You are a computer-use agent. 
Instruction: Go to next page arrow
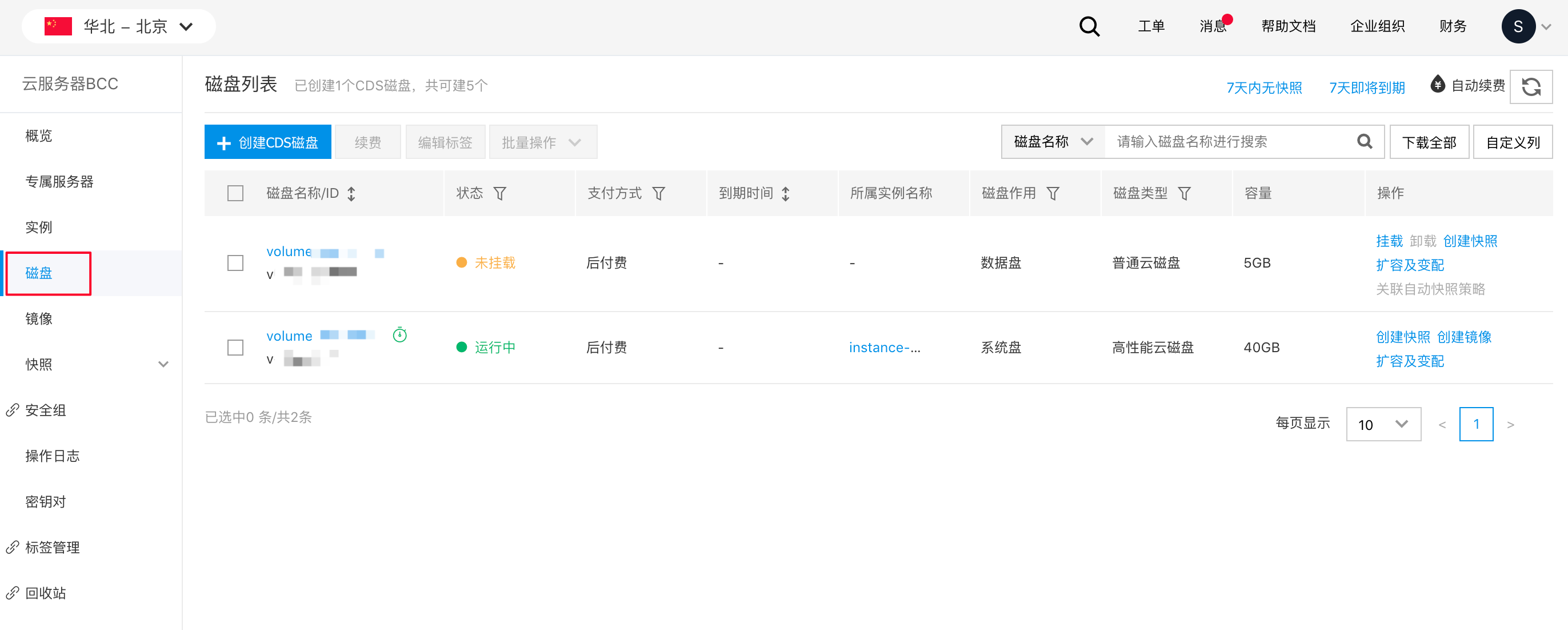tap(1510, 424)
